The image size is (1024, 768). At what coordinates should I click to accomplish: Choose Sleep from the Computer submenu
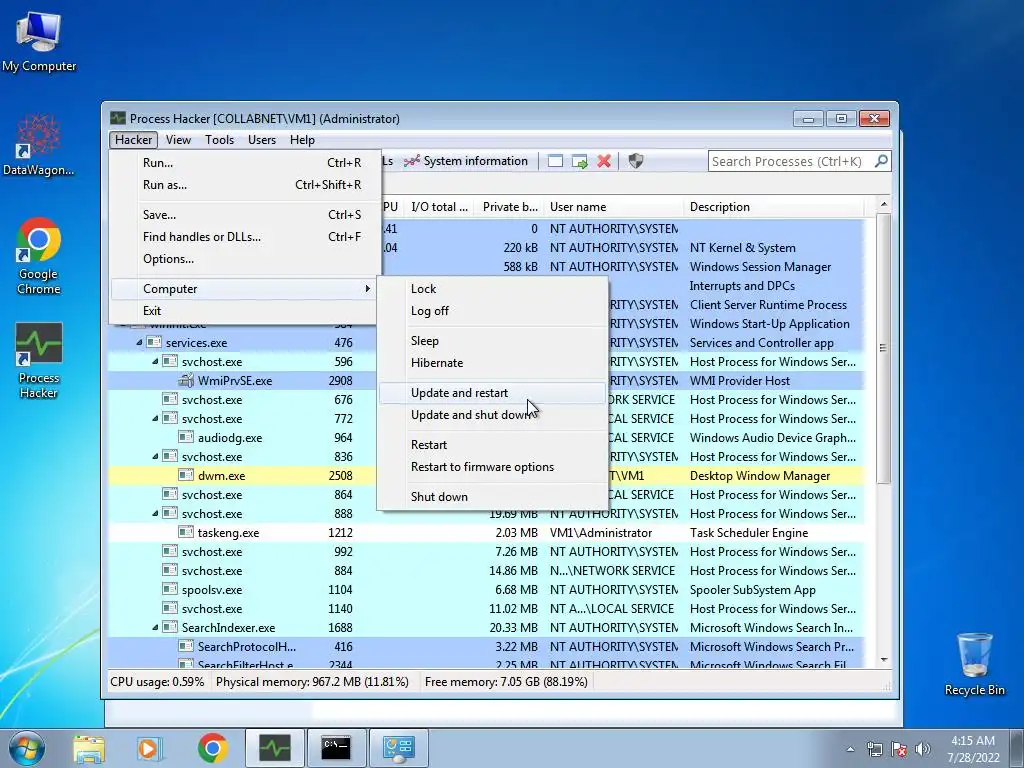click(492, 341)
